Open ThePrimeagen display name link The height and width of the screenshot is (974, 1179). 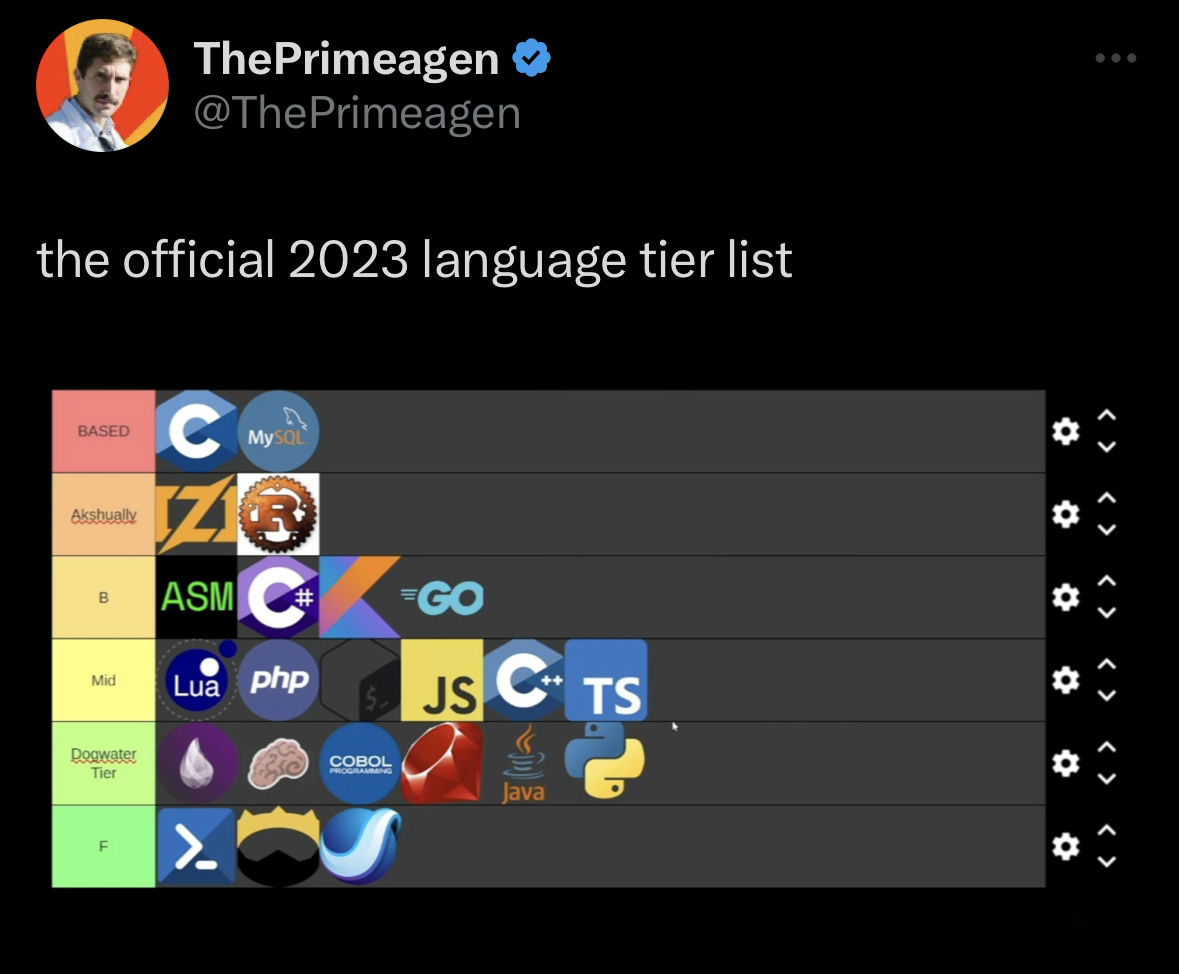tap(346, 58)
